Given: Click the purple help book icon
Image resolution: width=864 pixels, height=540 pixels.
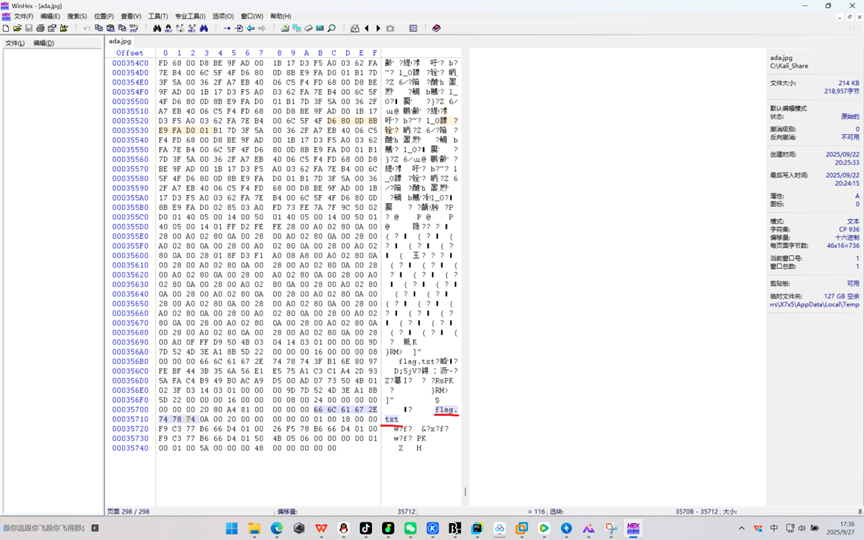Looking at the screenshot, I should (x=436, y=28).
